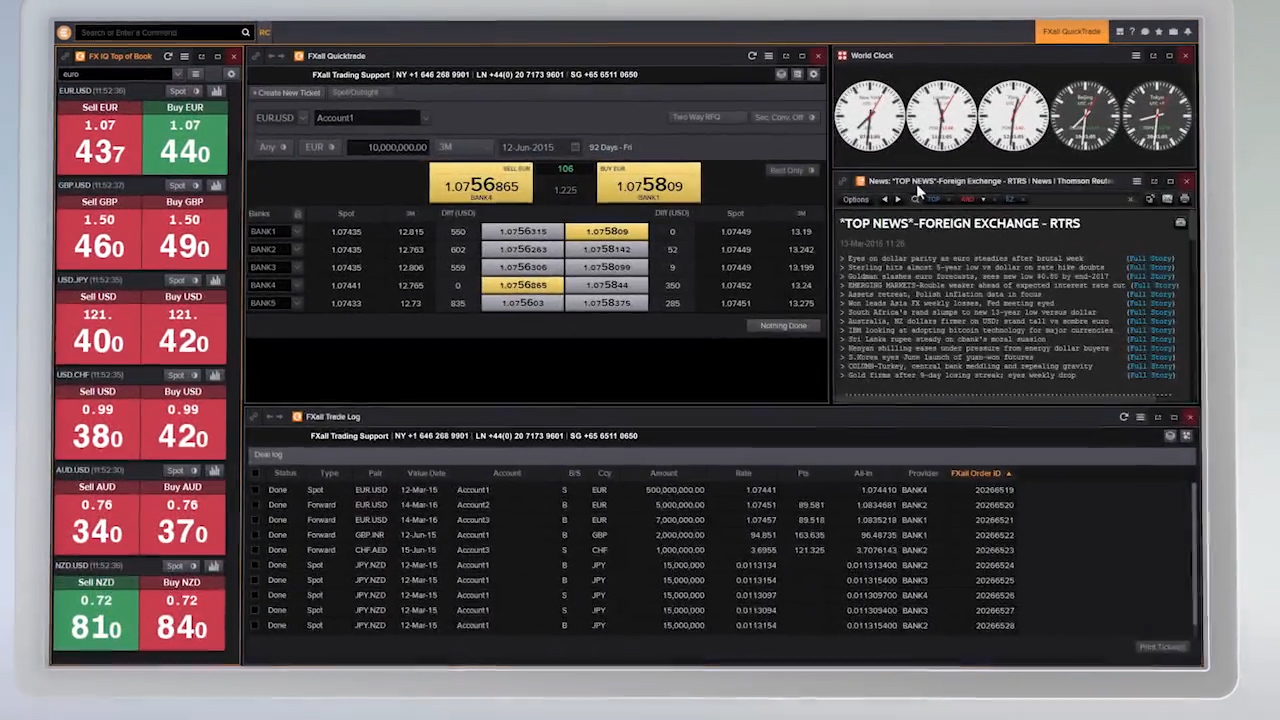This screenshot has width=1280, height=720.
Task: Expand the euro list dropdown
Action: (178, 74)
